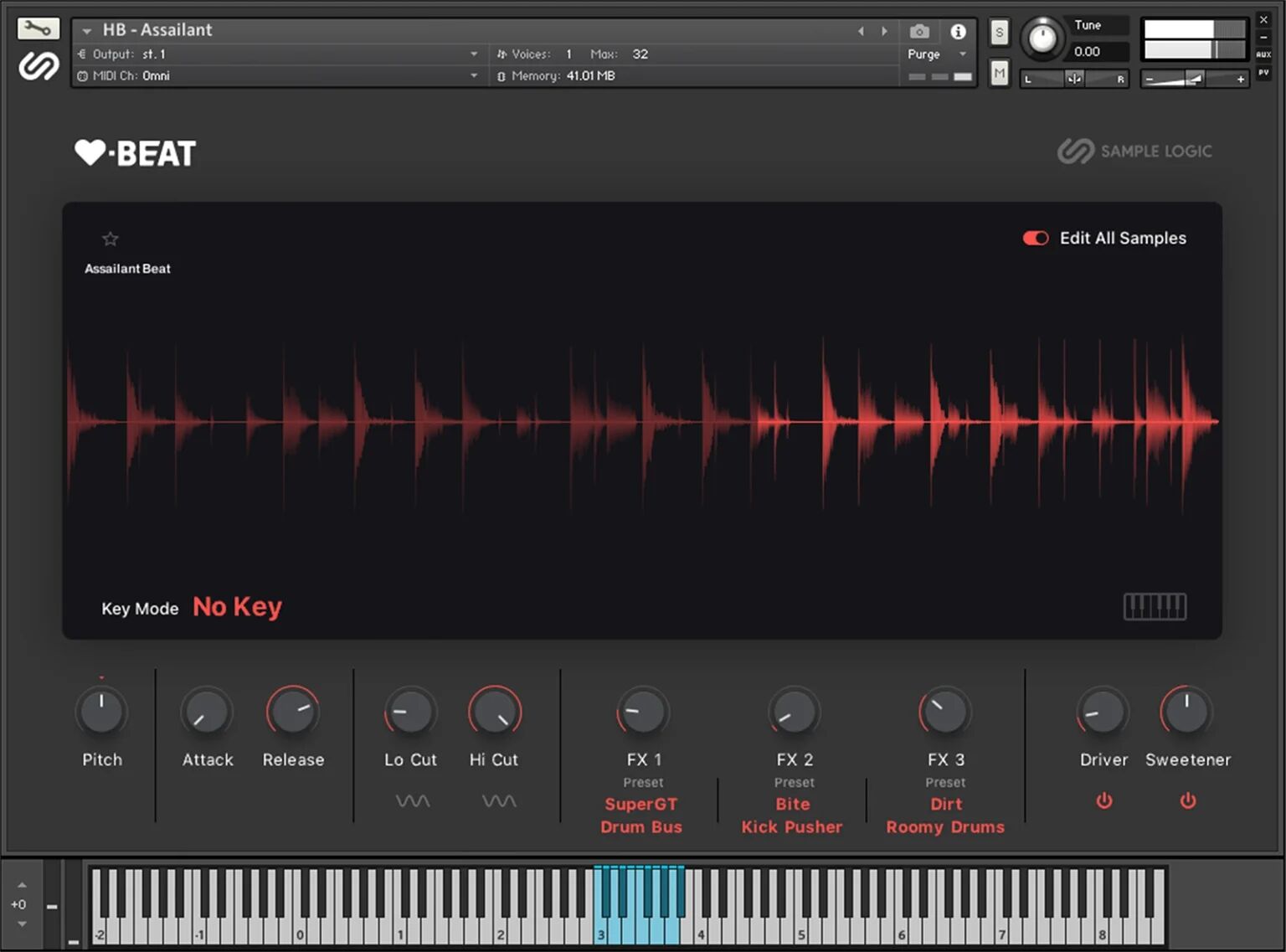Click the instrument info icon
The image size is (1286, 952).
coord(959,31)
